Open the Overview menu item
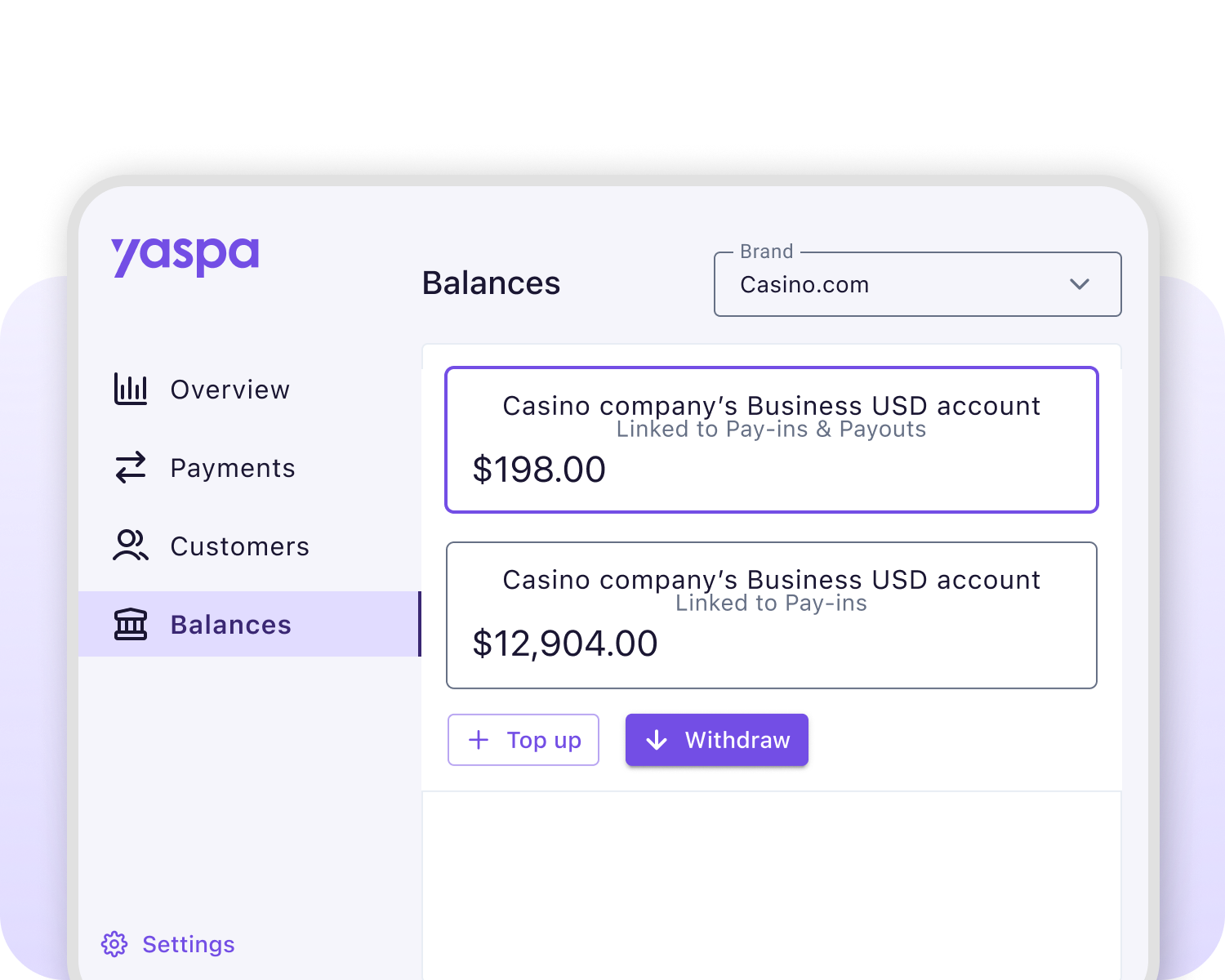 coord(229,390)
